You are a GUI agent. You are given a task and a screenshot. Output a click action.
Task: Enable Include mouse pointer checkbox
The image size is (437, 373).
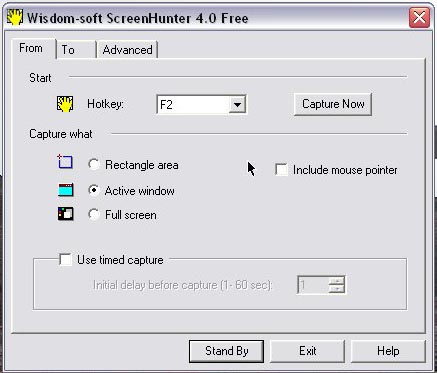281,169
